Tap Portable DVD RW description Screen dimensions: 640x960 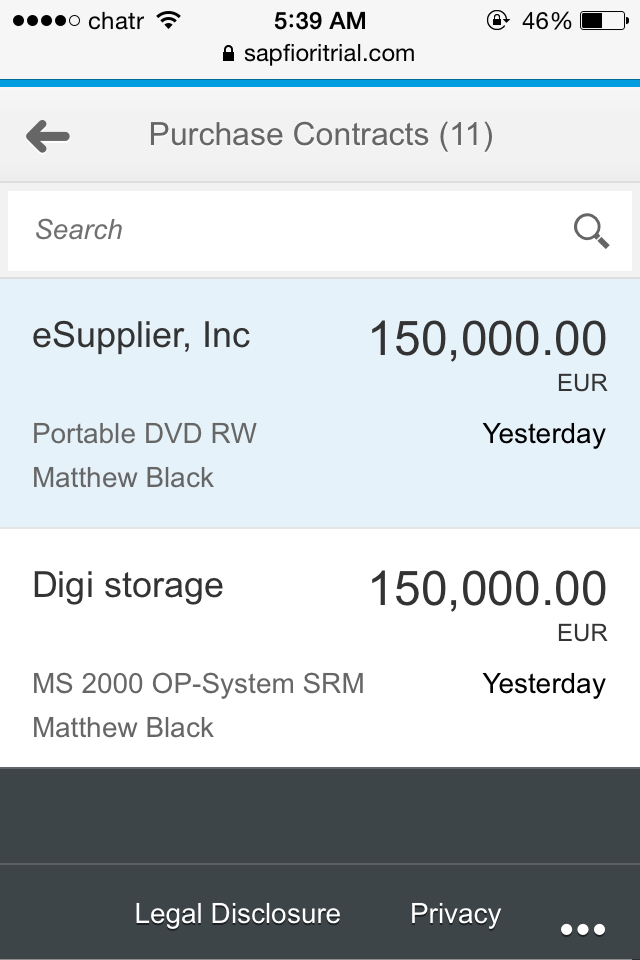(145, 434)
